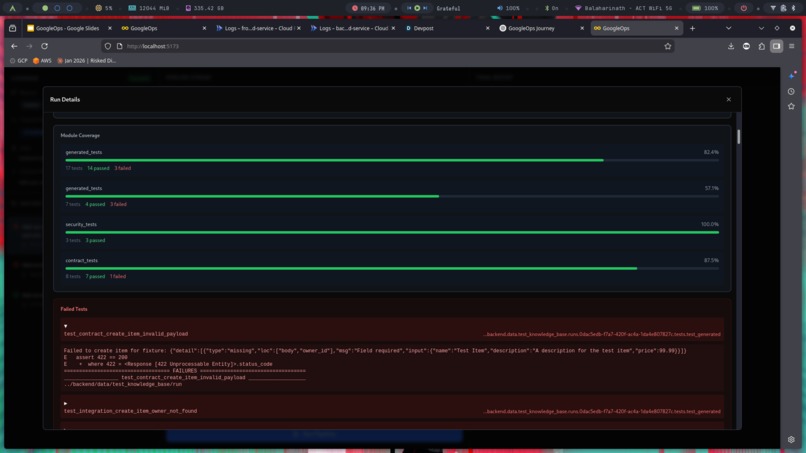Click the system power icon in top bar
Viewport: 806px width, 453px height.
743,8
